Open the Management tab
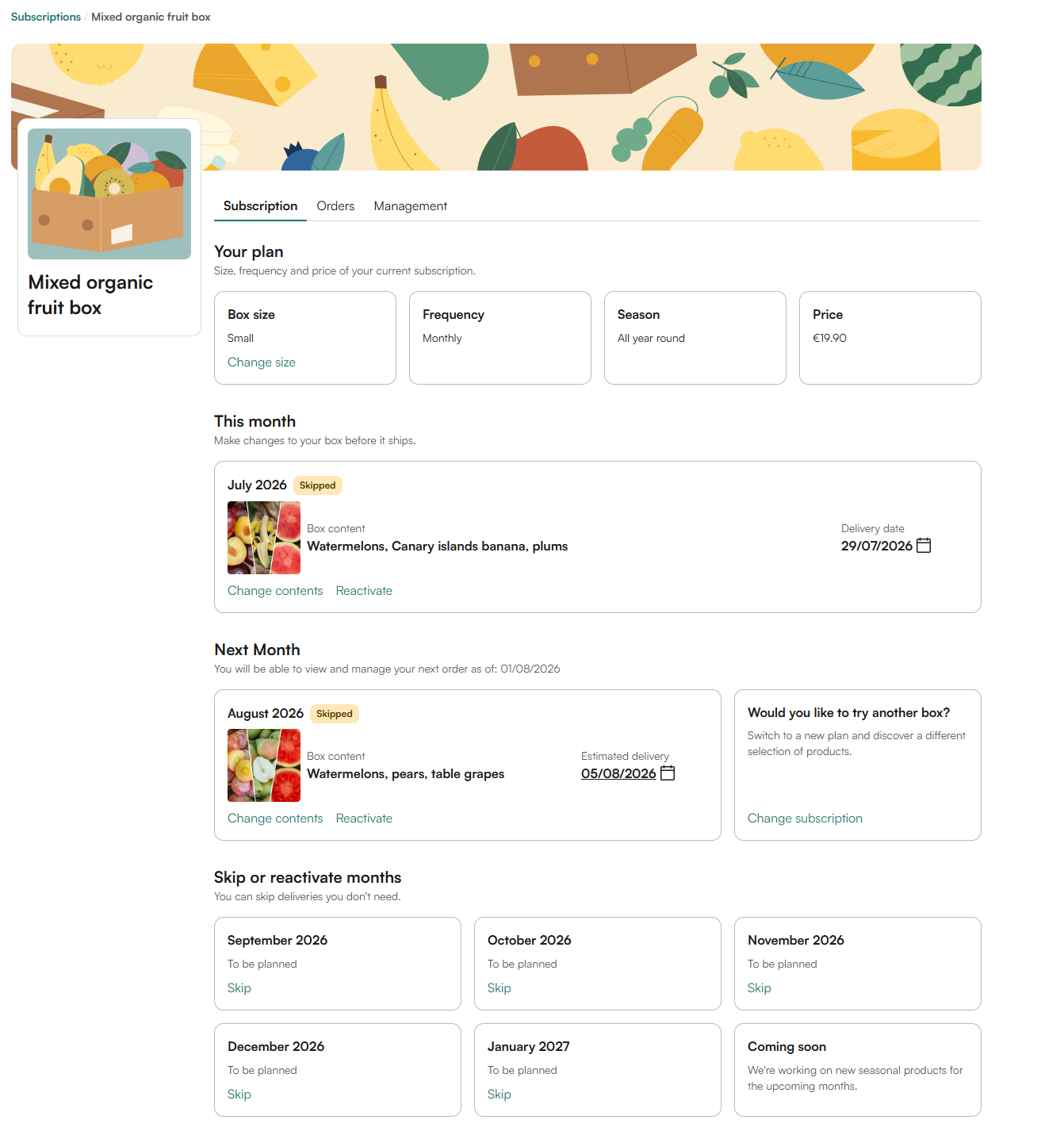This screenshot has height=1135, width=1064. click(411, 205)
